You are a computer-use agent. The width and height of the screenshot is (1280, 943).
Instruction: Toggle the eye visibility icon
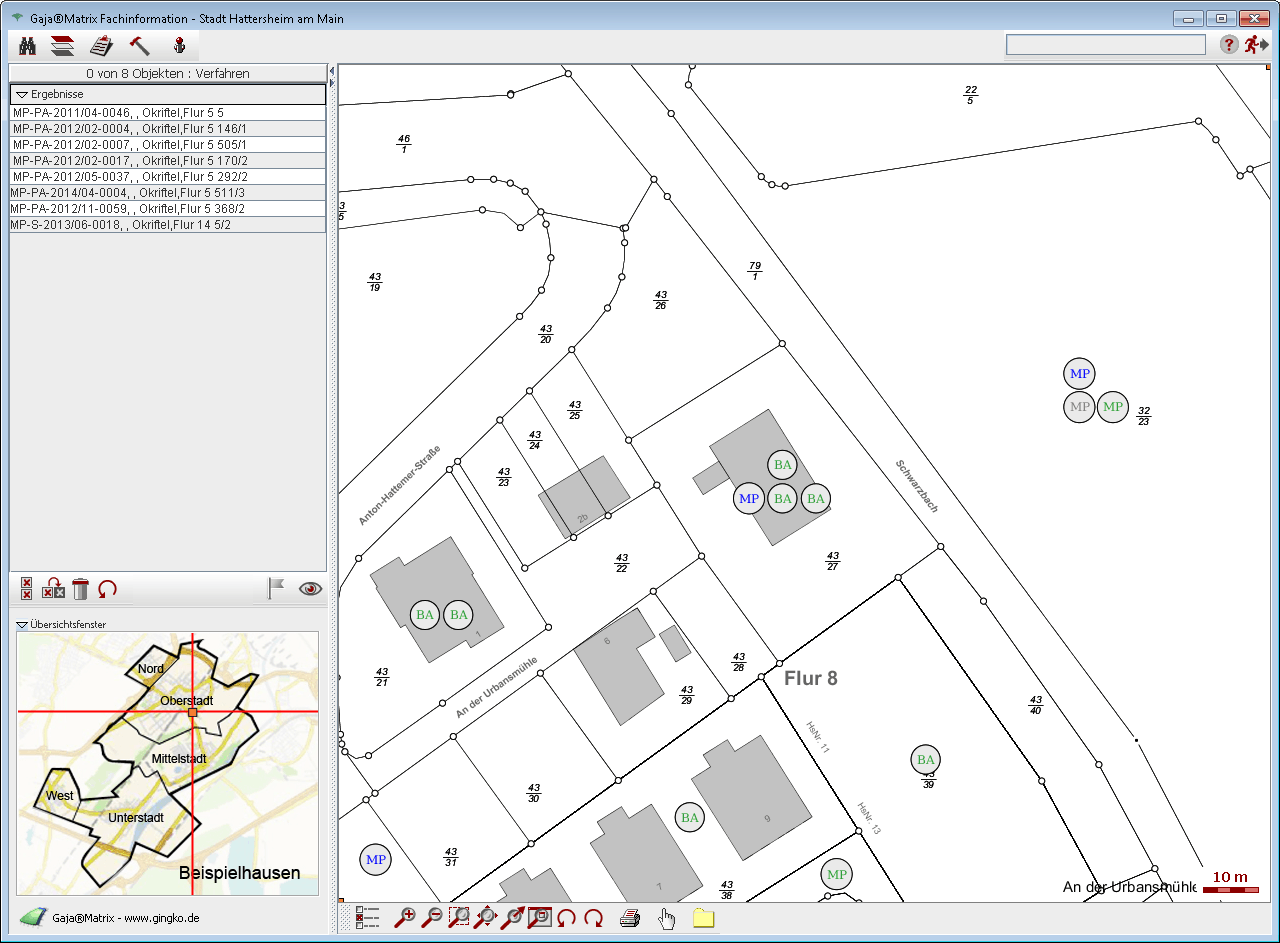pos(310,589)
